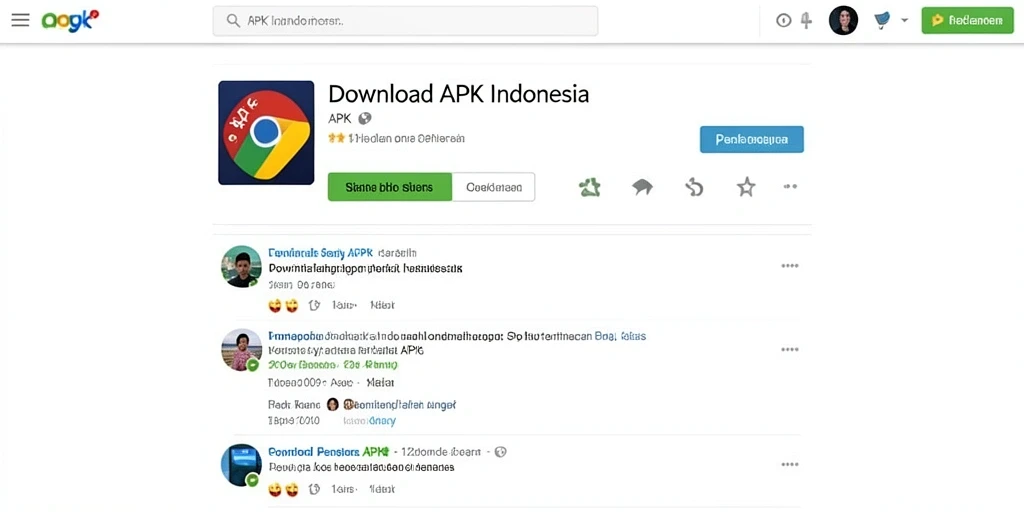
Task: Click the repost icon on the 'Sariy APK' post
Action: point(314,305)
